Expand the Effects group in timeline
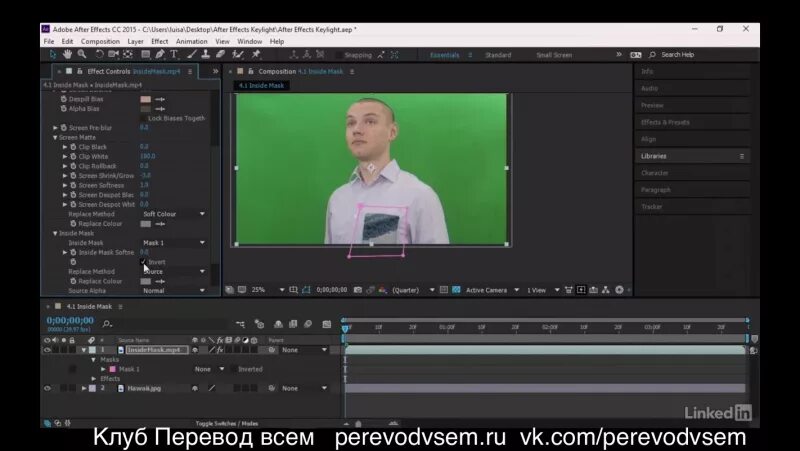This screenshot has width=800, height=451. click(94, 379)
